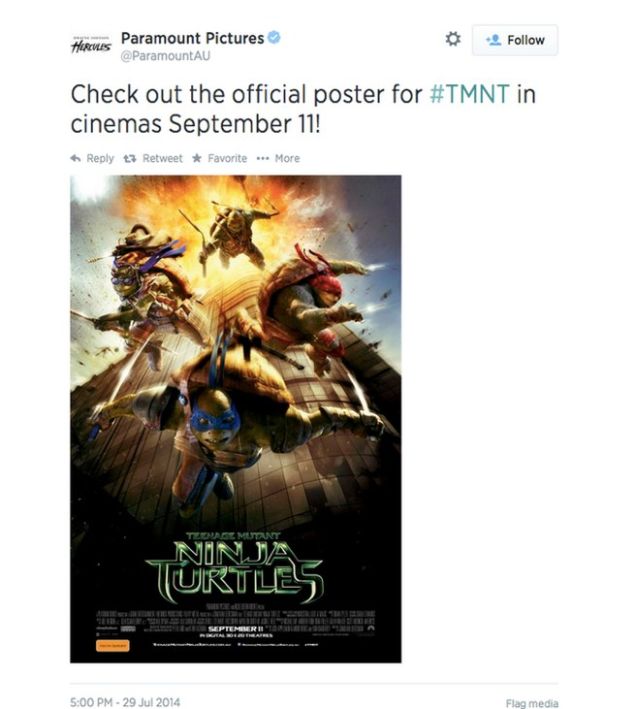Open the 5:00 PM - 29 Jul 2014 timestamp

click(125, 702)
